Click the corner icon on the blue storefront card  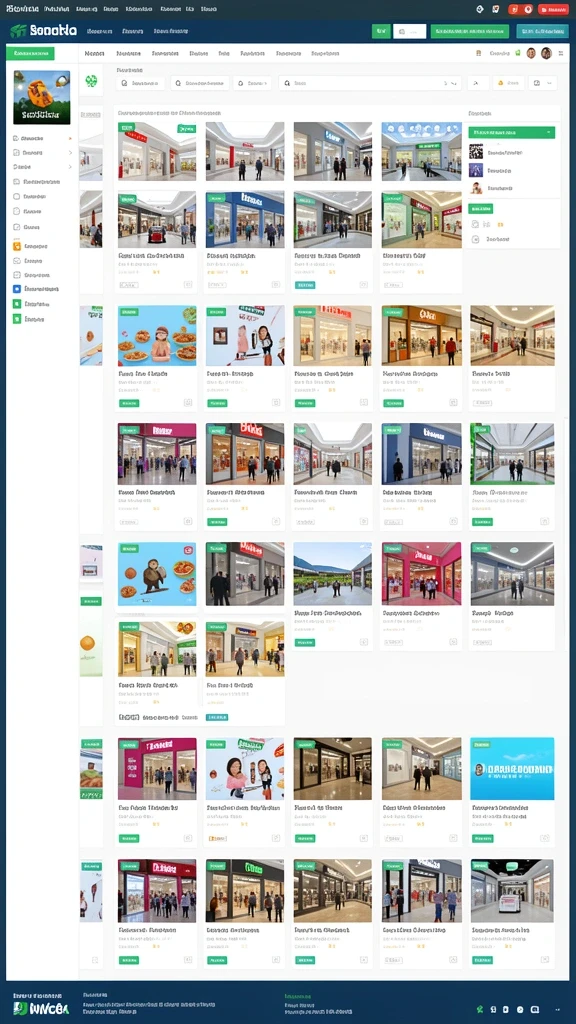(276, 285)
